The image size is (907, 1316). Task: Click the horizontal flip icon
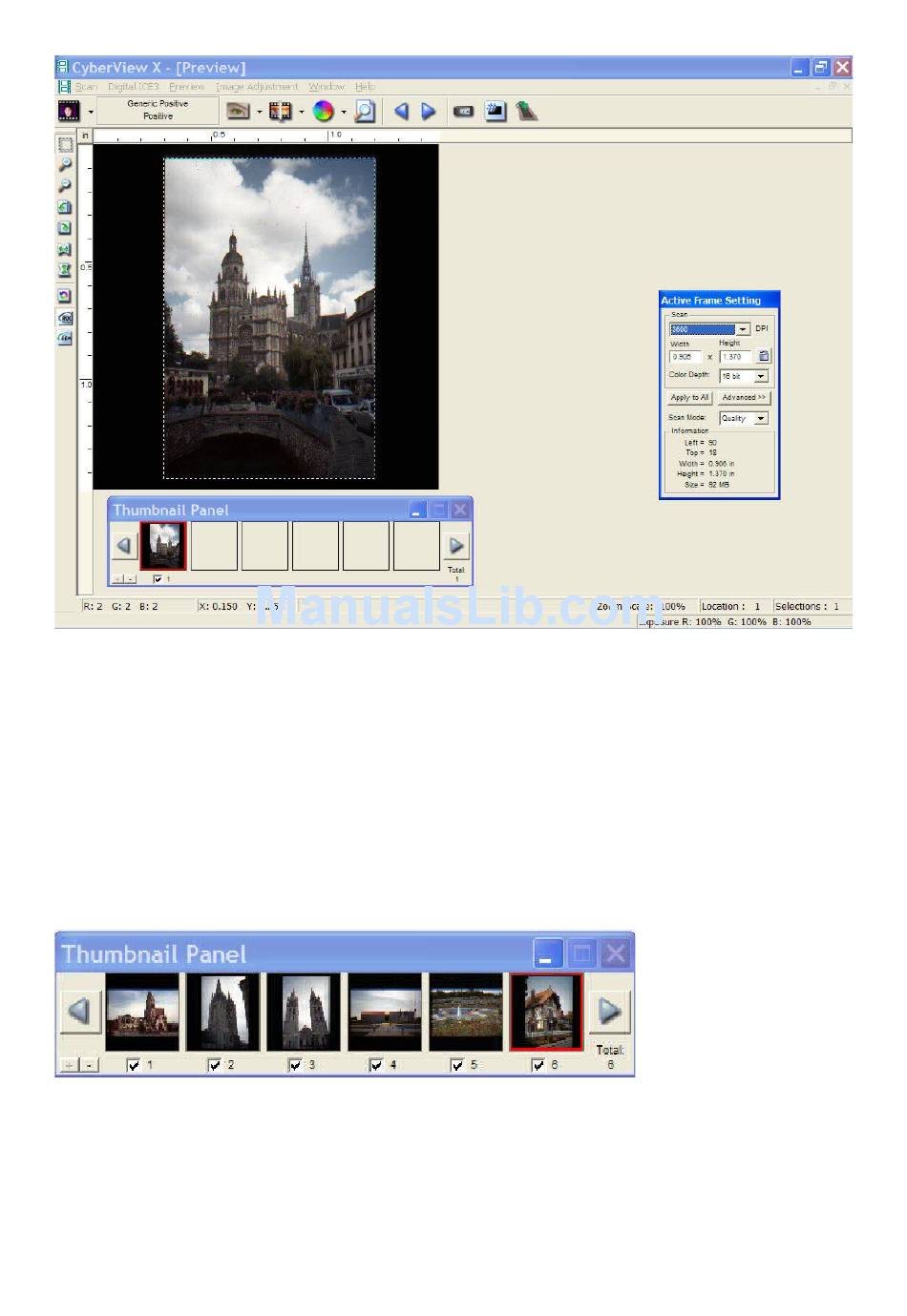tap(65, 249)
